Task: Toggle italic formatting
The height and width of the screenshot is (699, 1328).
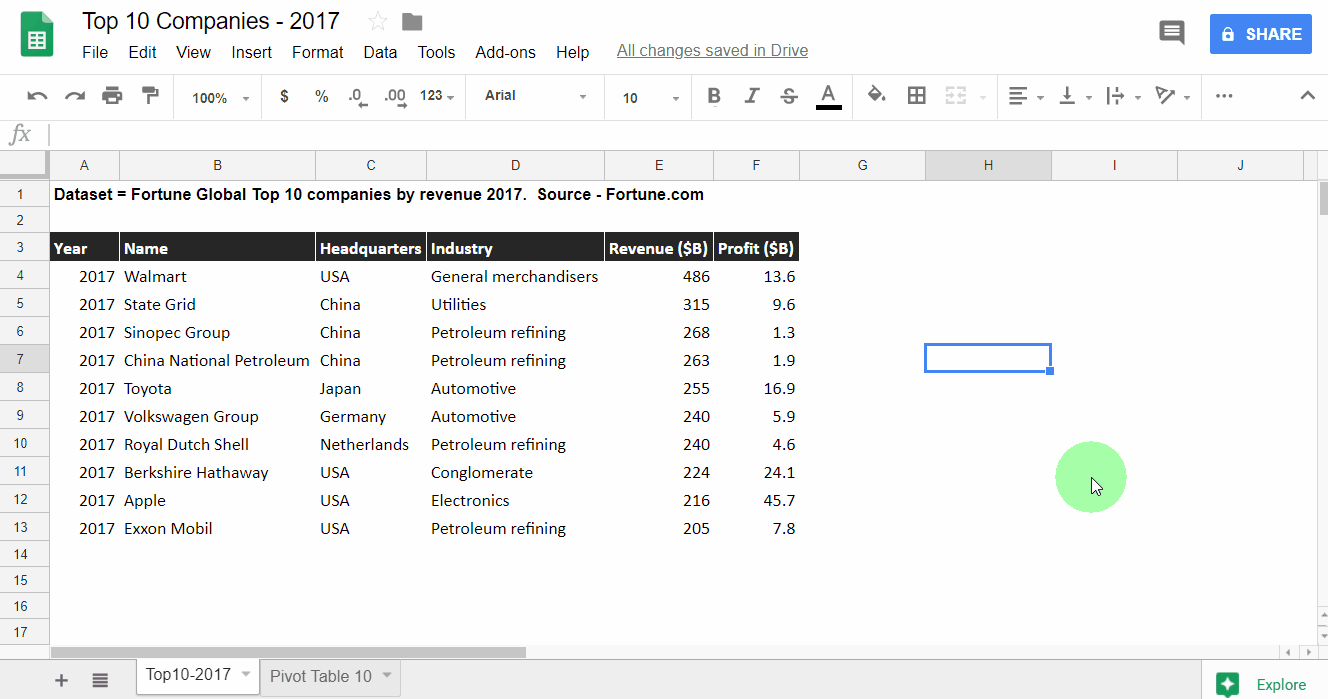Action: tap(752, 96)
